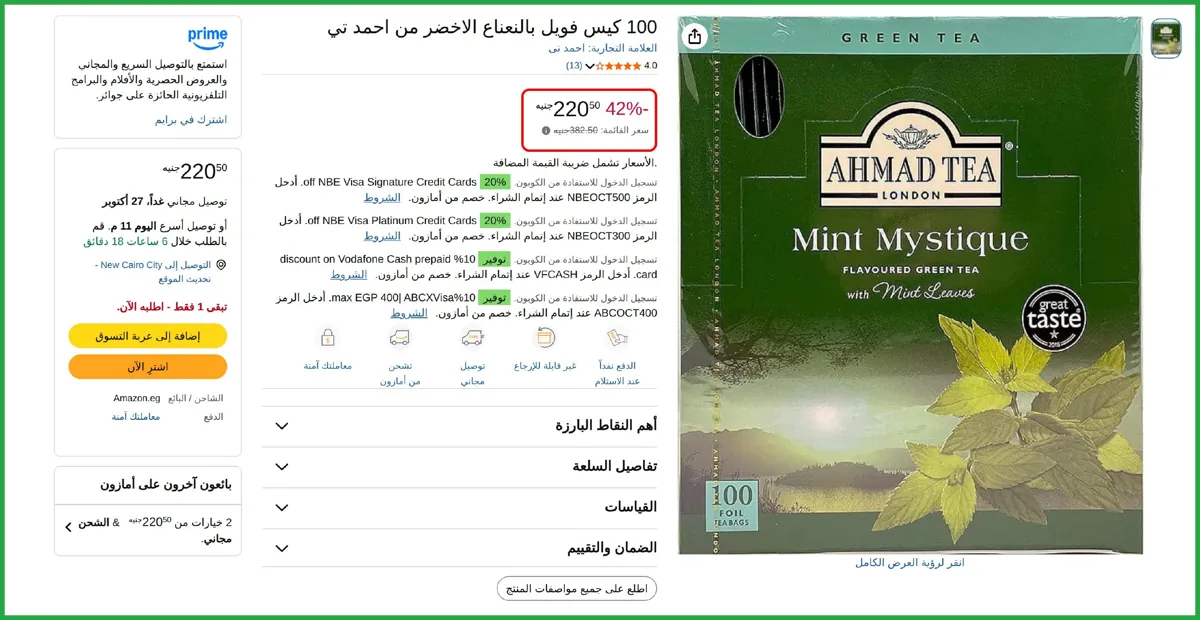Click 'اشترك في برايم' link
This screenshot has height=620, width=1200.
tap(191, 120)
